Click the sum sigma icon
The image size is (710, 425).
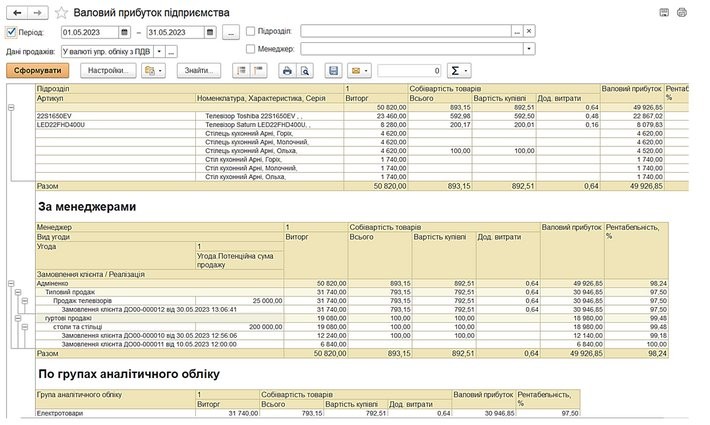(457, 71)
